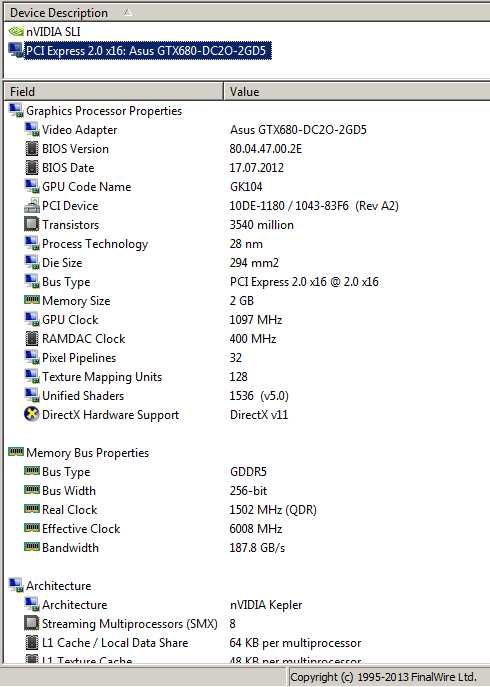
Task: Click the Texture Mapping Units icon
Action: 32,376
